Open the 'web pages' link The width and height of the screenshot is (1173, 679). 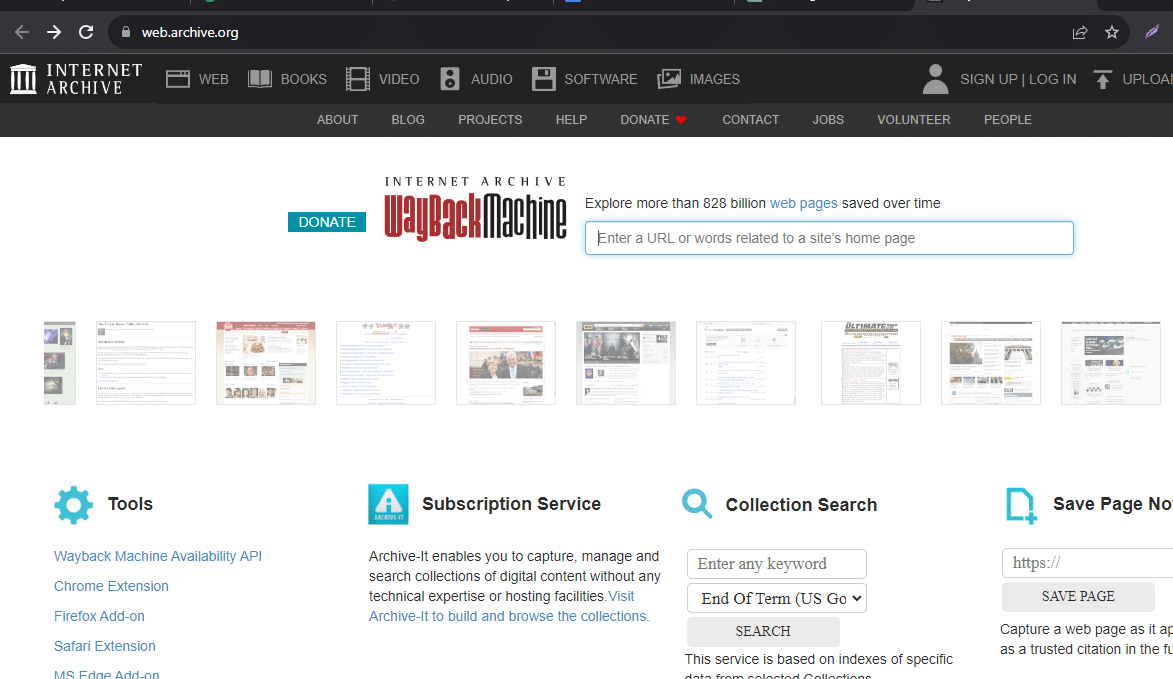803,203
